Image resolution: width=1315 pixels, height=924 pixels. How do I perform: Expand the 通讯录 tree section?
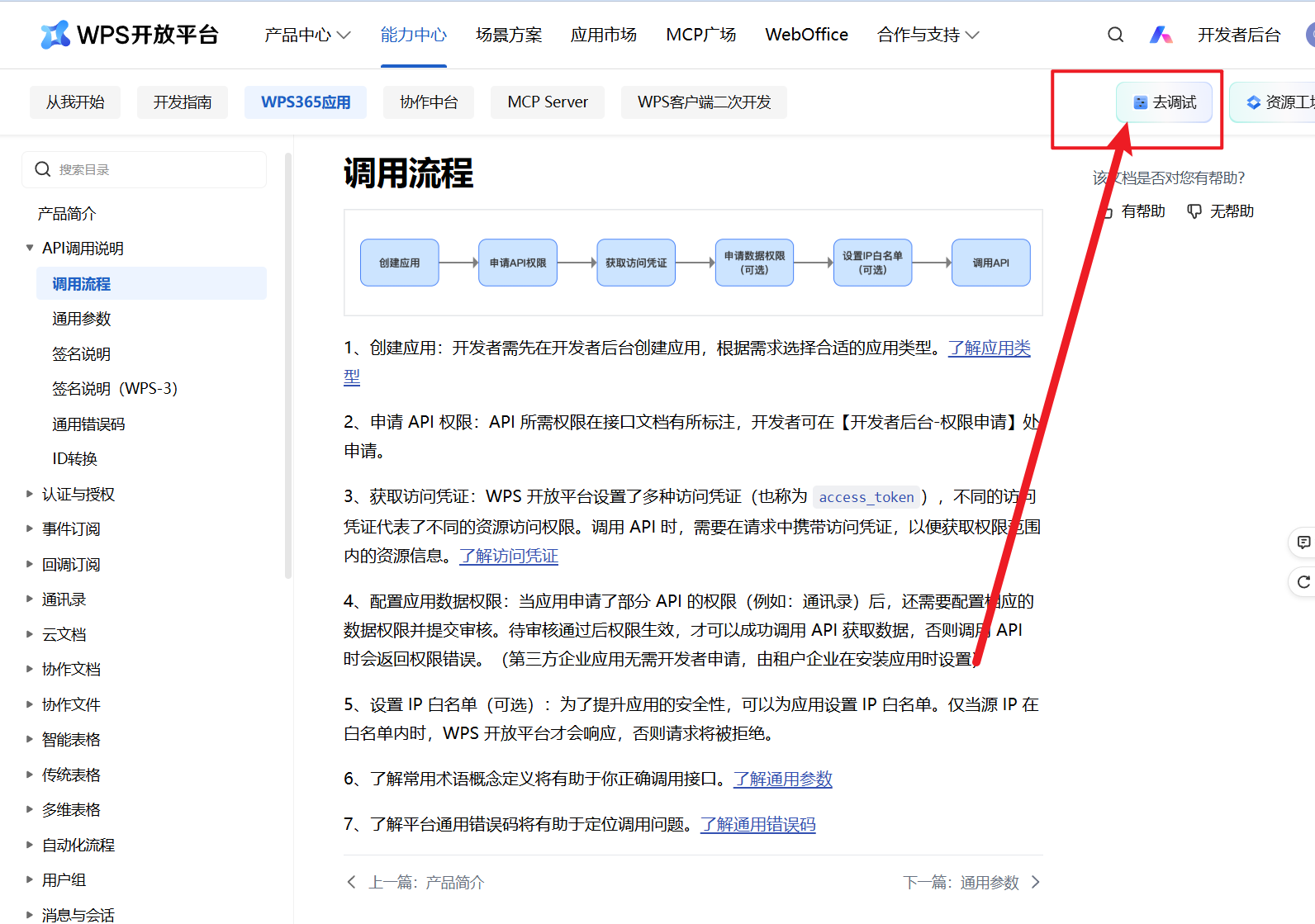[30, 599]
